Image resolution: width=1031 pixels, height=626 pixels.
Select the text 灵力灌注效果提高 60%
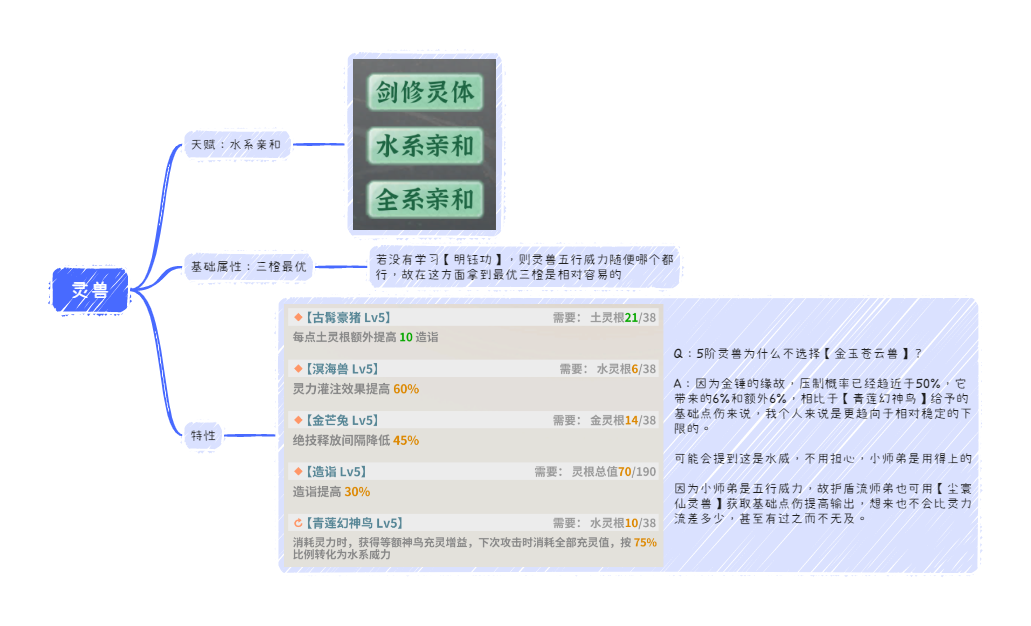pos(356,389)
